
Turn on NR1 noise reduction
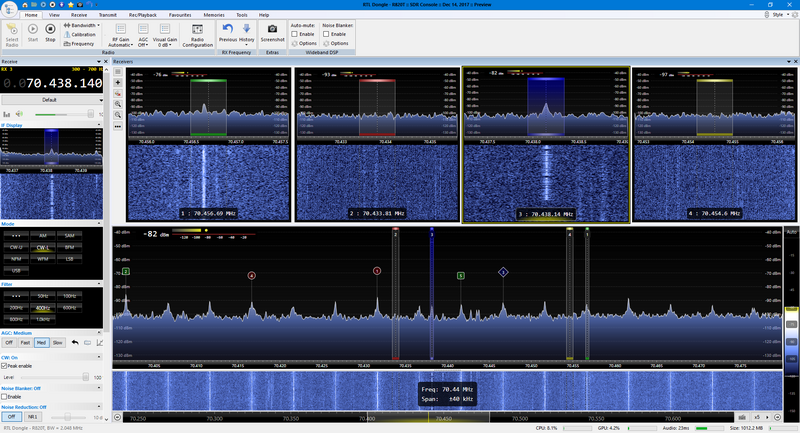(x=32, y=417)
